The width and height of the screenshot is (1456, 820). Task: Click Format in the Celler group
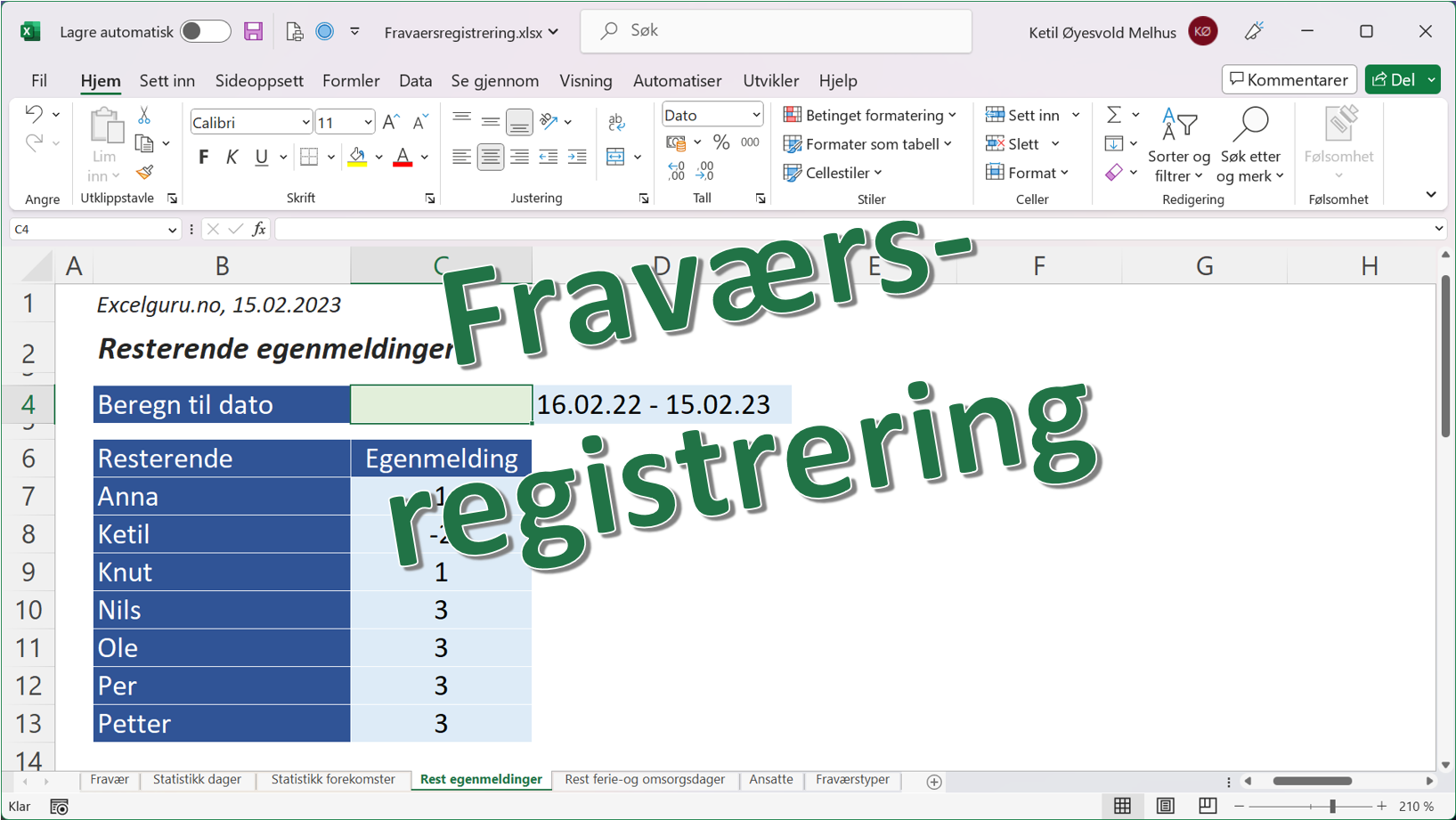[x=1028, y=173]
